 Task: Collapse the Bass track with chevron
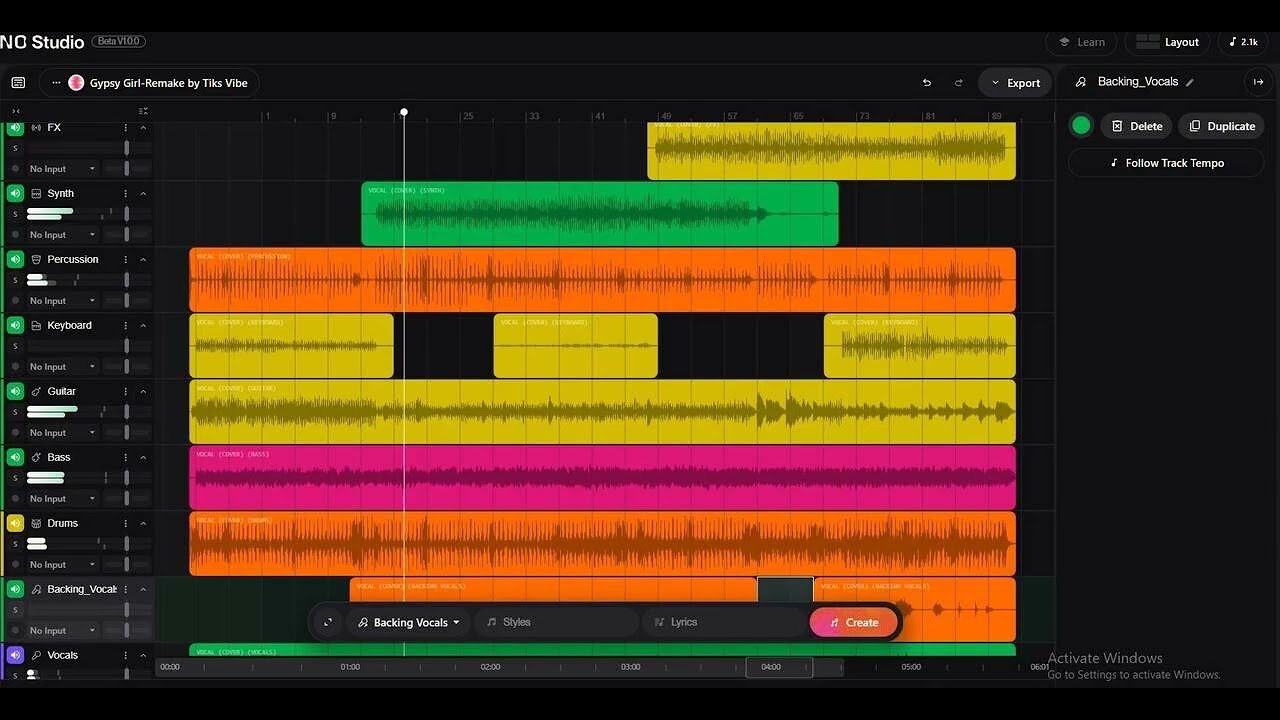point(143,457)
